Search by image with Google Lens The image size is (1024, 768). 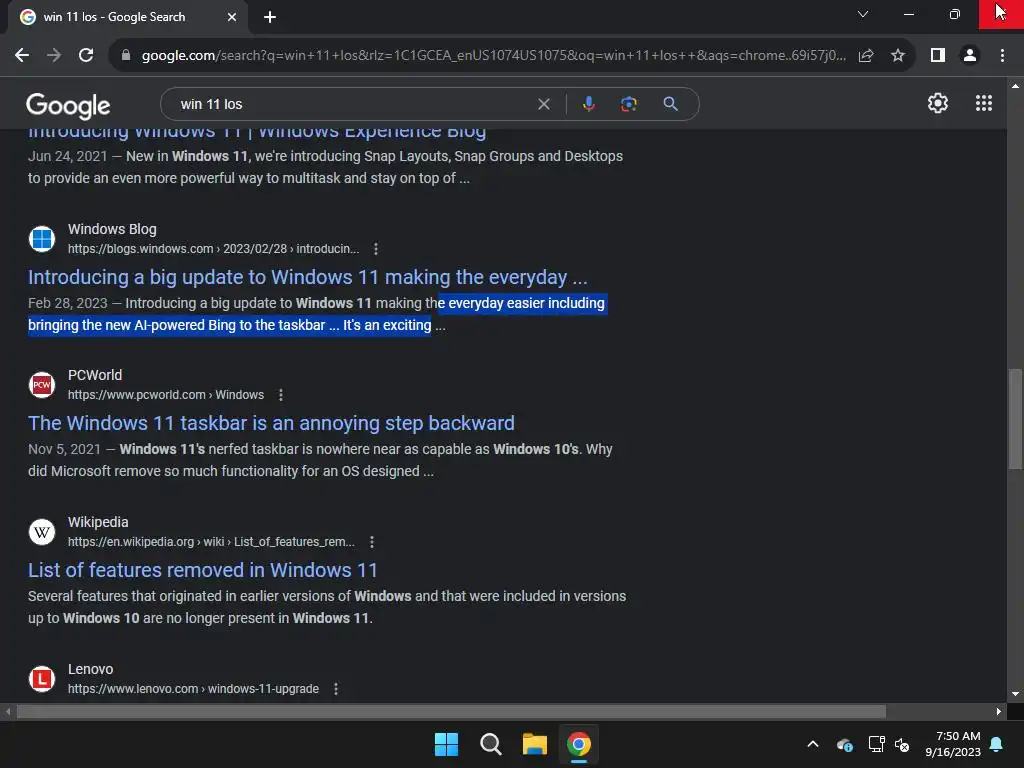pos(628,104)
